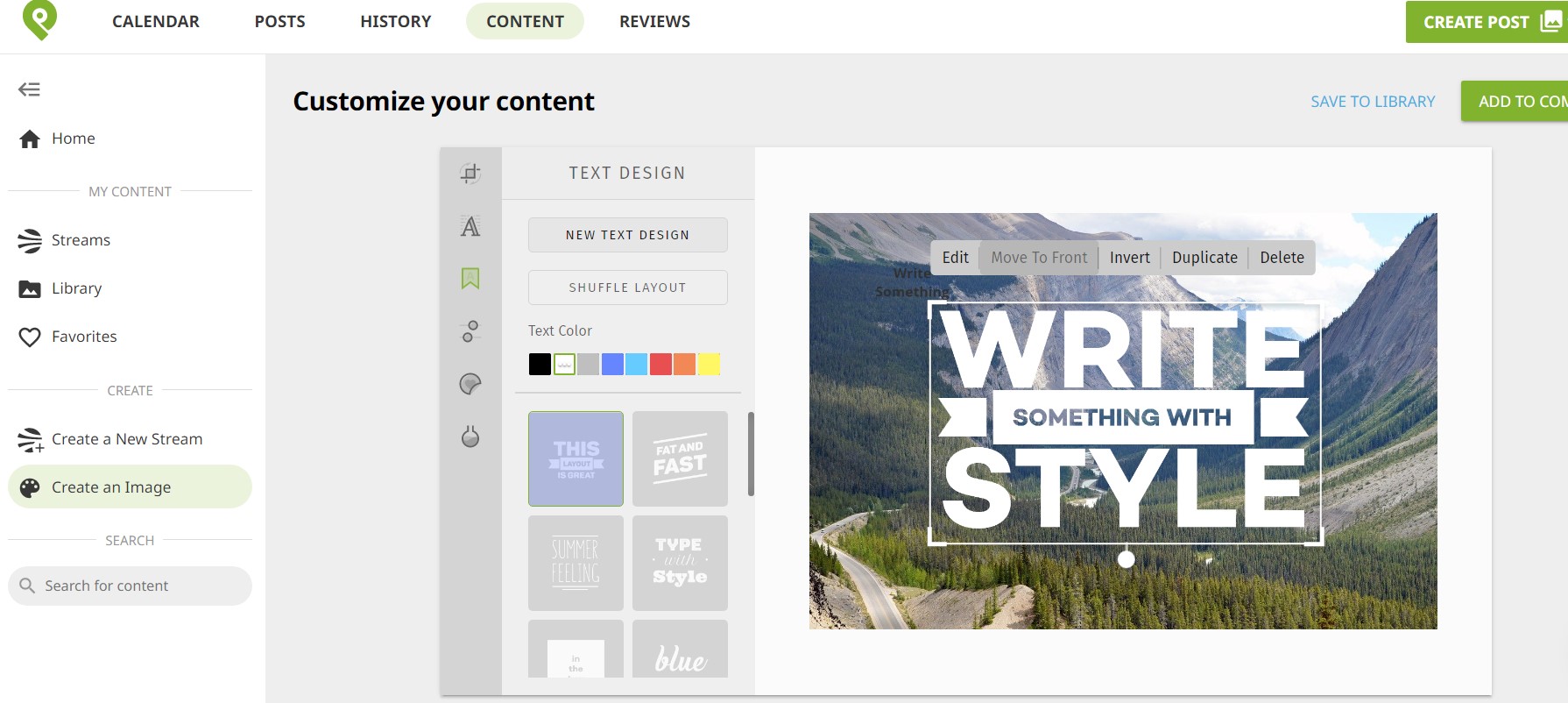Click Save to Library link
Image resolution: width=1568 pixels, height=703 pixels.
point(1373,102)
